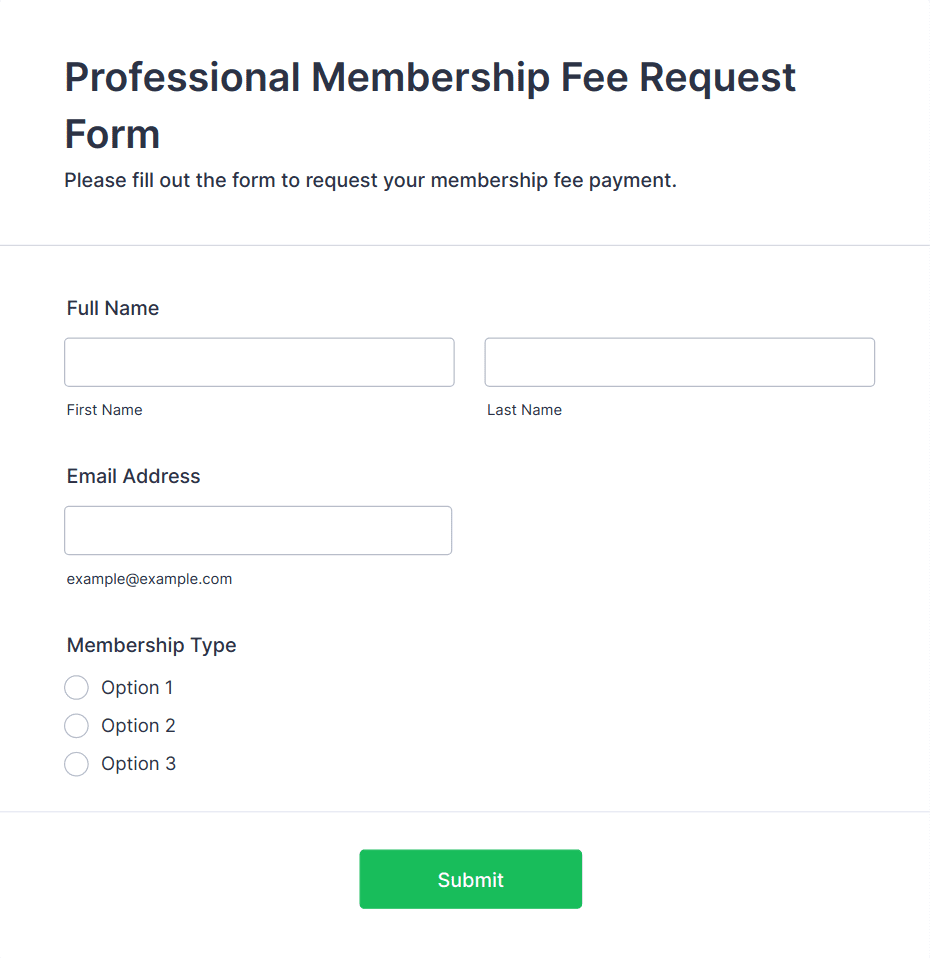The height and width of the screenshot is (958, 930).
Task: Click the 'Option 2' label text
Action: tap(138, 726)
